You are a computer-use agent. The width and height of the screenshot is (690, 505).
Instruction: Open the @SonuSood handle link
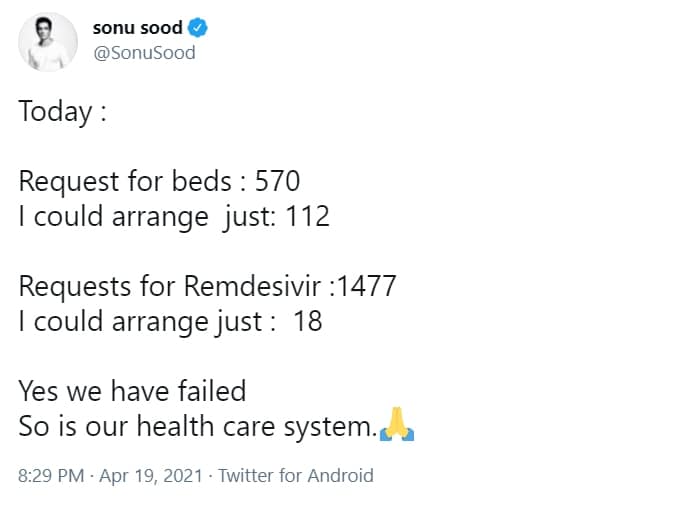point(144,53)
